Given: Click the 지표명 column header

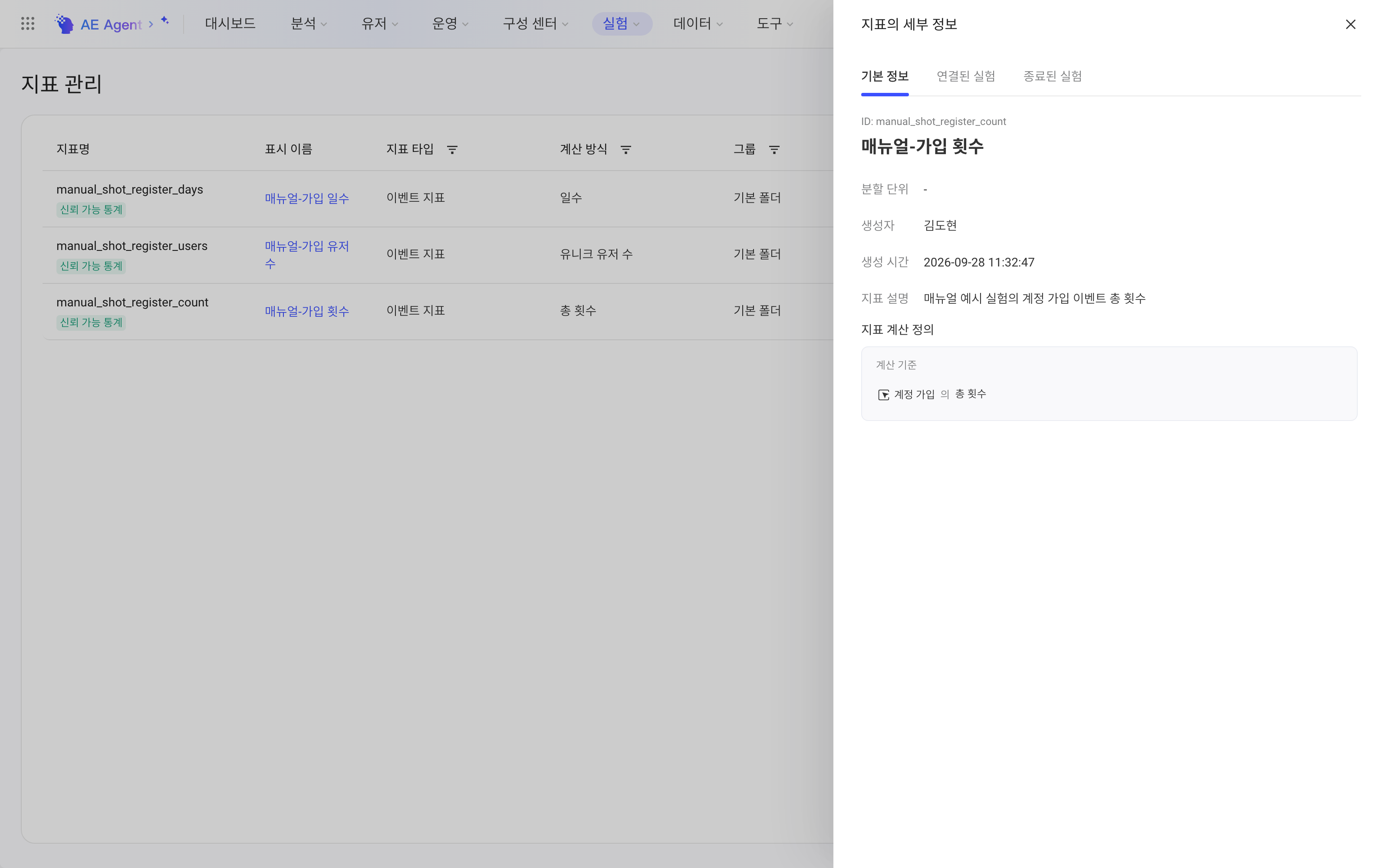Looking at the screenshot, I should [x=73, y=149].
